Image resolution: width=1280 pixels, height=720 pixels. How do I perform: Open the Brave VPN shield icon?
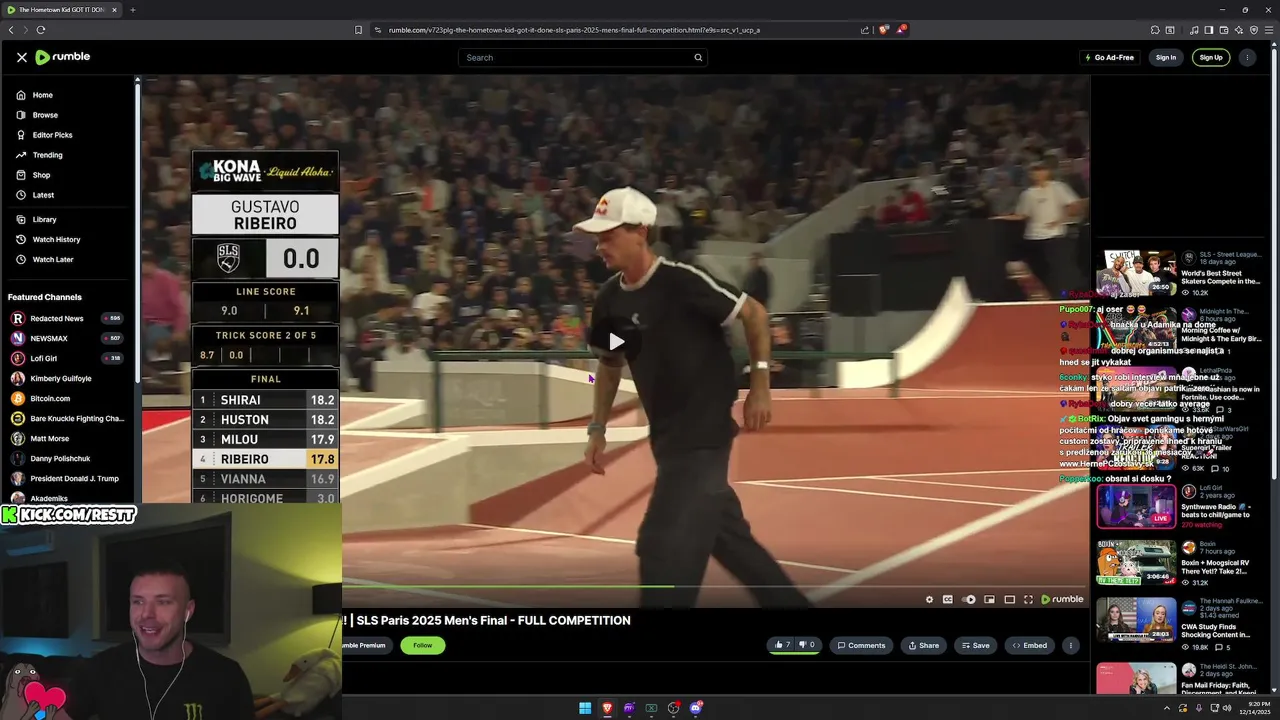coord(1253,30)
